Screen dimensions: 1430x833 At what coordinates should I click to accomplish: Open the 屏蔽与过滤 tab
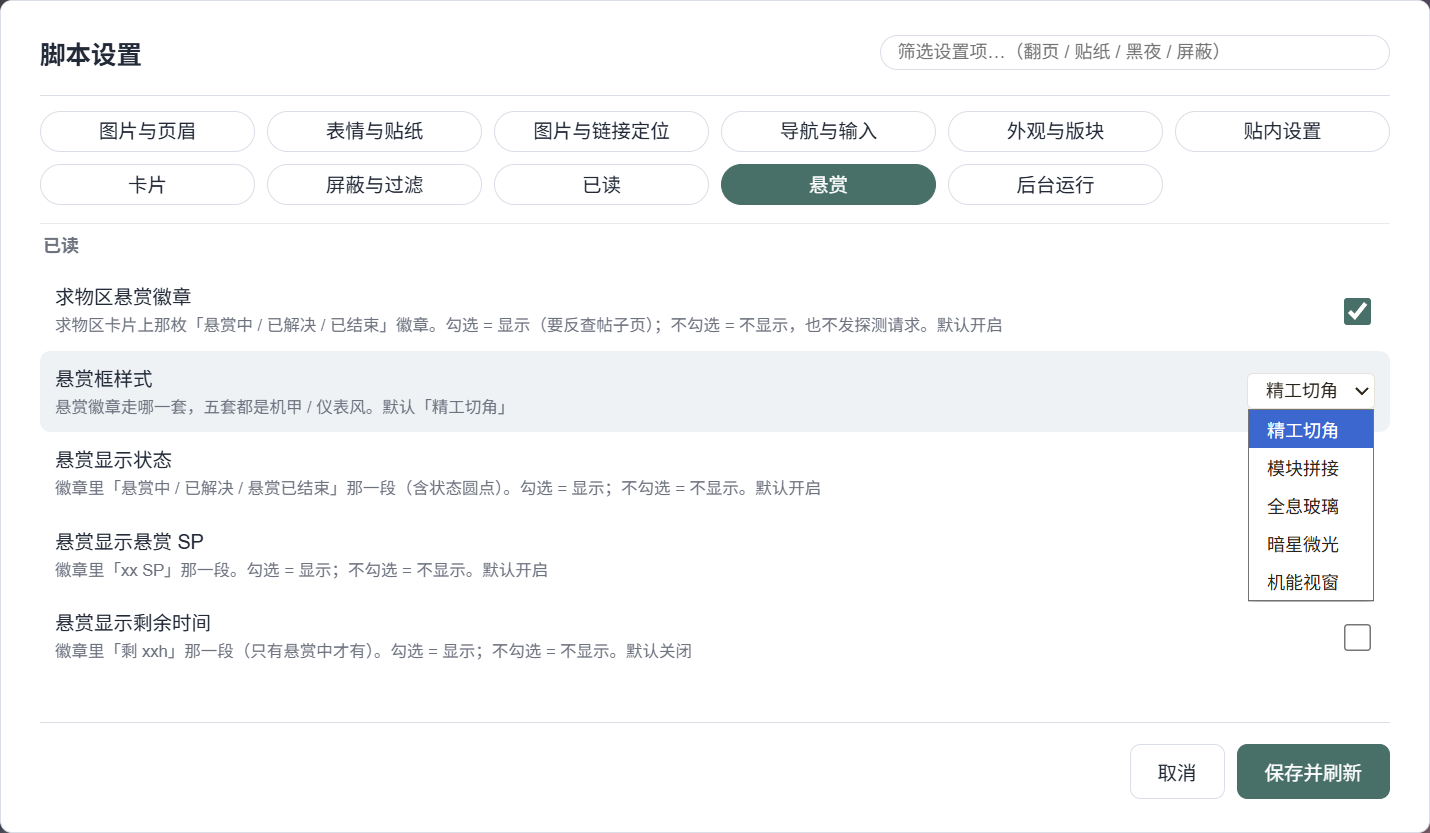pyautogui.click(x=374, y=184)
